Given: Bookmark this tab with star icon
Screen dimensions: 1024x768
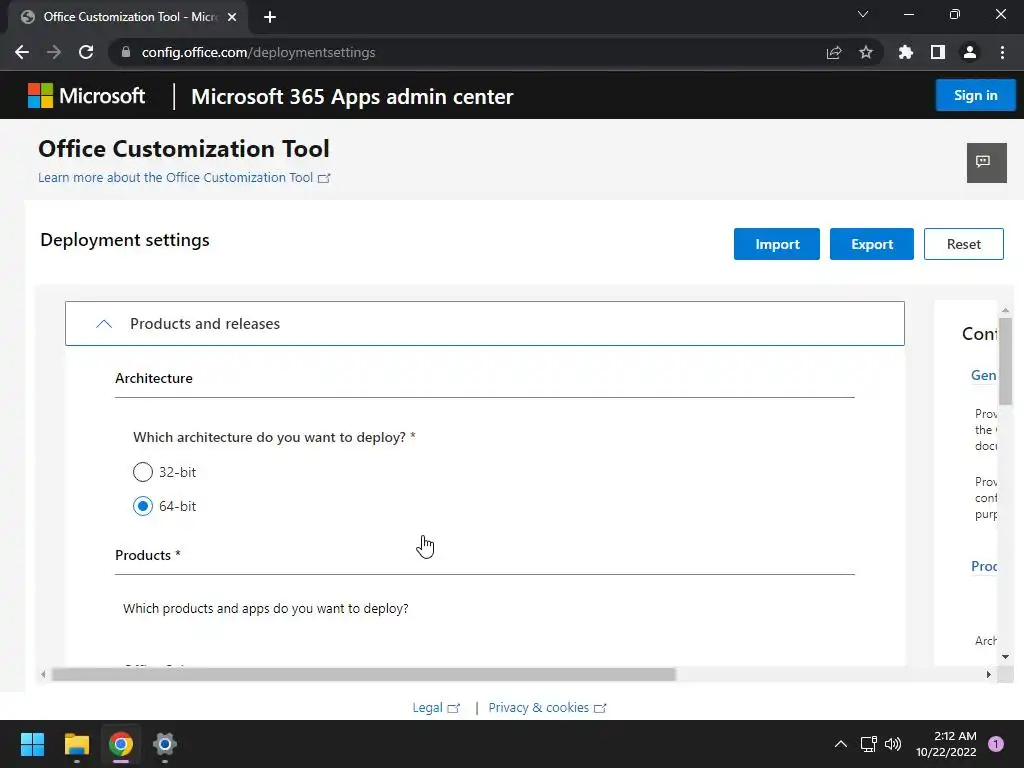Looking at the screenshot, I should click(x=866, y=52).
